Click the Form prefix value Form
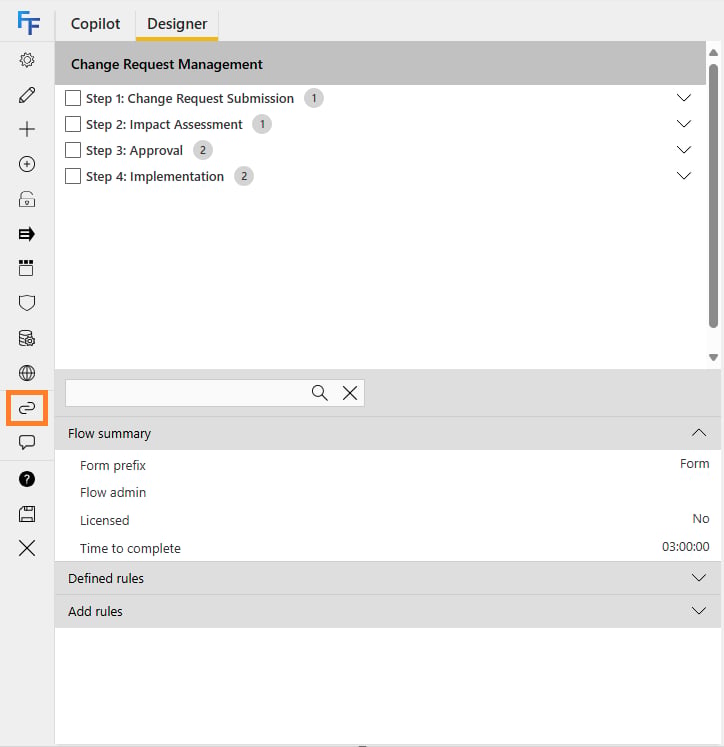The height and width of the screenshot is (747, 724). point(694,464)
